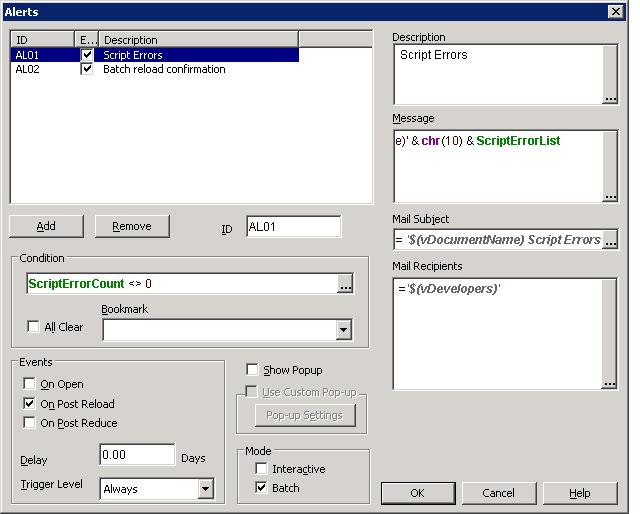Click the Delay field showing 0.00

137,454
